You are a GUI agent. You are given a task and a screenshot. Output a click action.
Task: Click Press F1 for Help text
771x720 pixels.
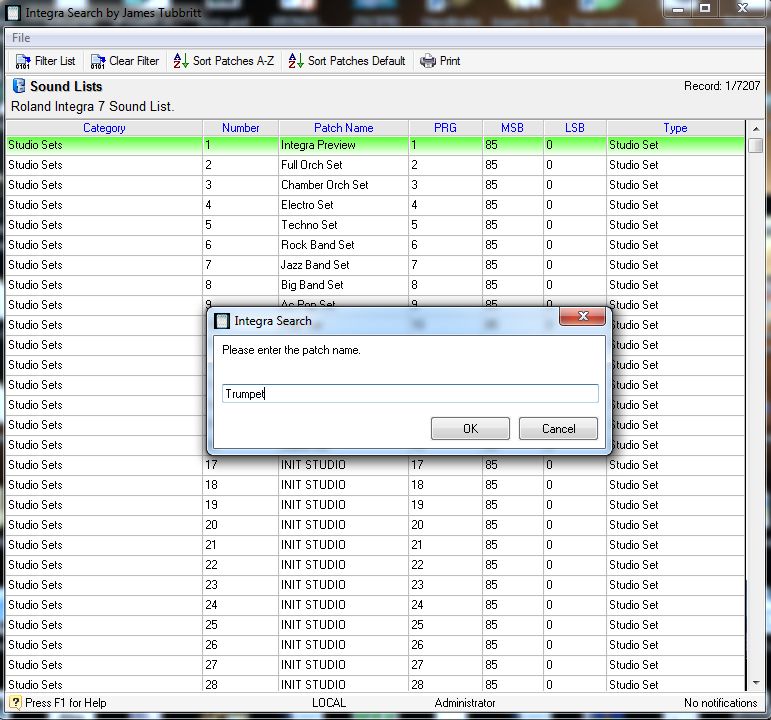coord(65,703)
